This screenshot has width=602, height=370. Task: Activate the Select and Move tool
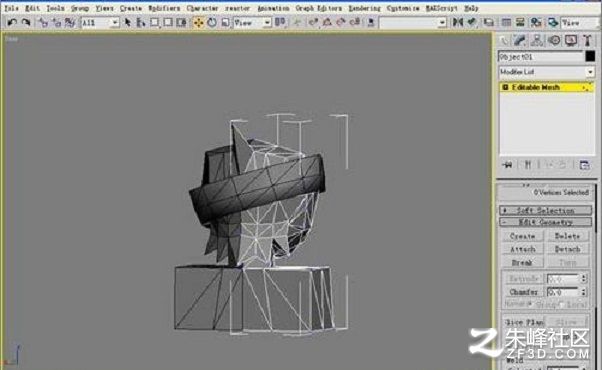tap(198, 23)
